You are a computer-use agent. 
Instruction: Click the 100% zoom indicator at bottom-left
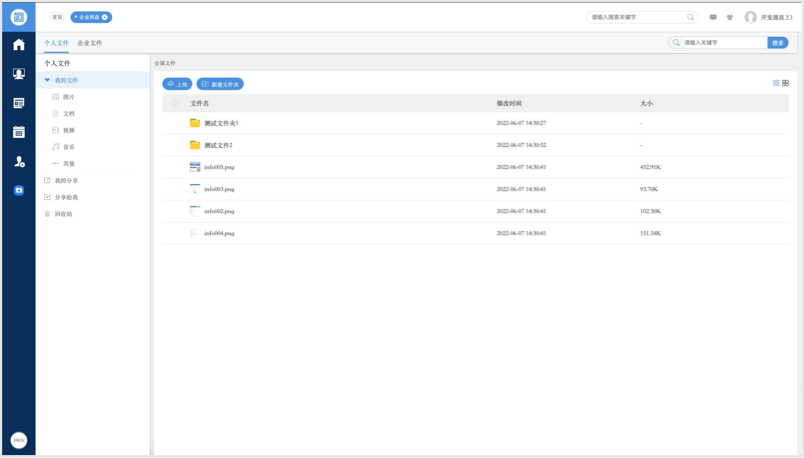pyautogui.click(x=18, y=440)
